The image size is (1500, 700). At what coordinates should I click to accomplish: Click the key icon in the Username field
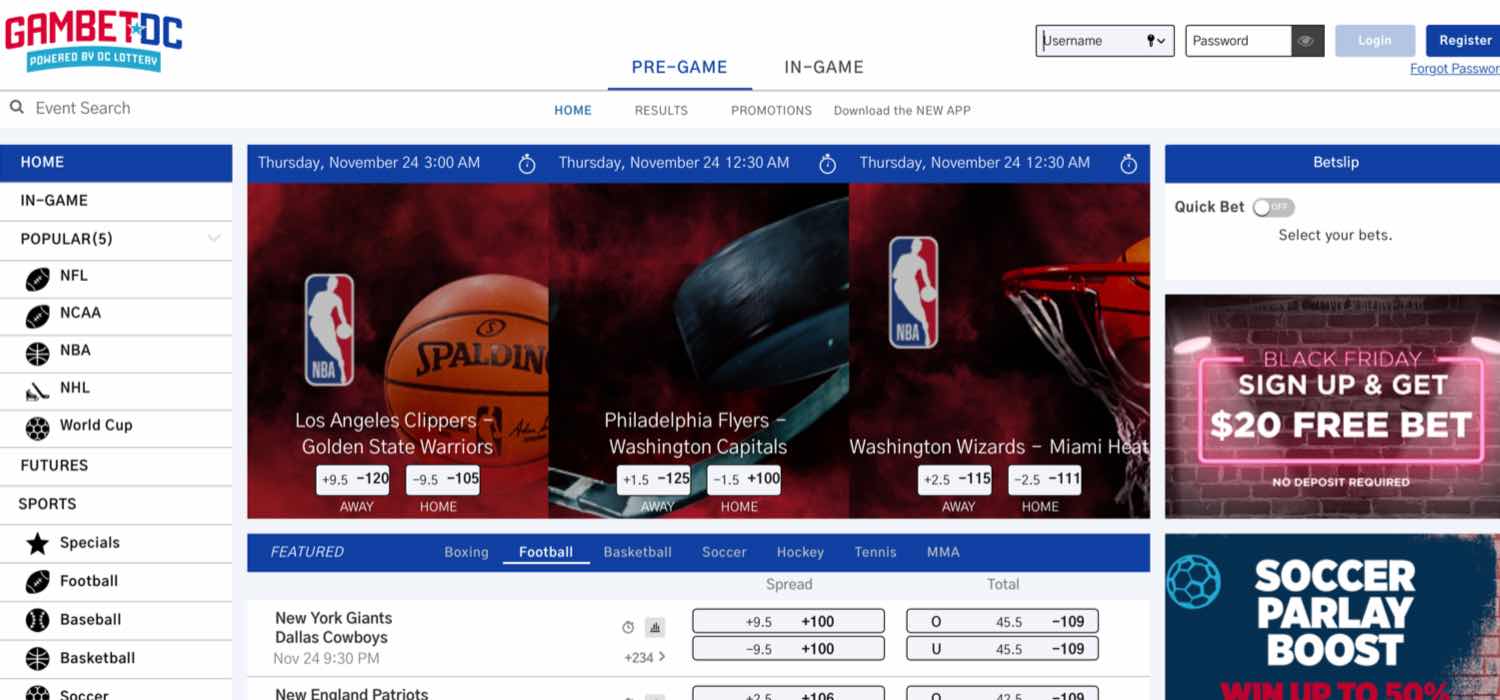(1151, 41)
